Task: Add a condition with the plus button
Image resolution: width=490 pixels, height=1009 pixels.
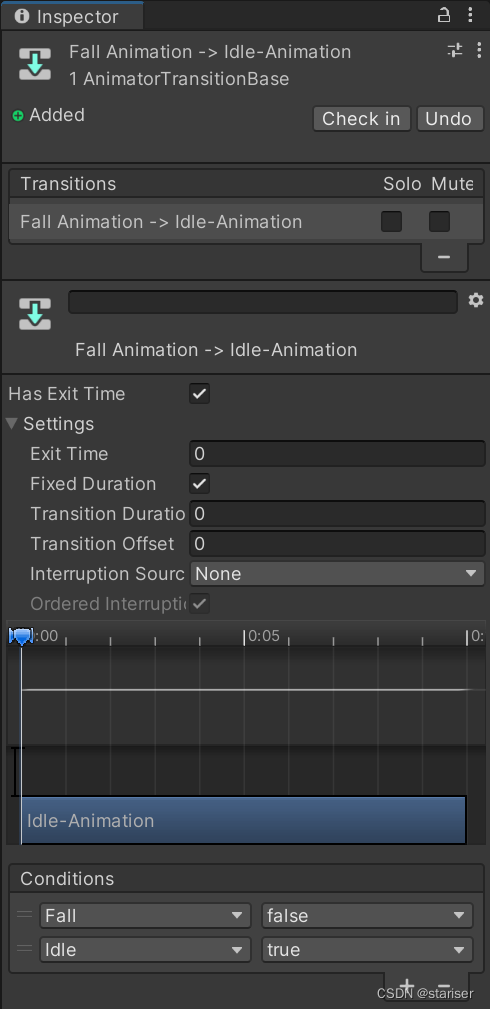Action: (x=406, y=986)
